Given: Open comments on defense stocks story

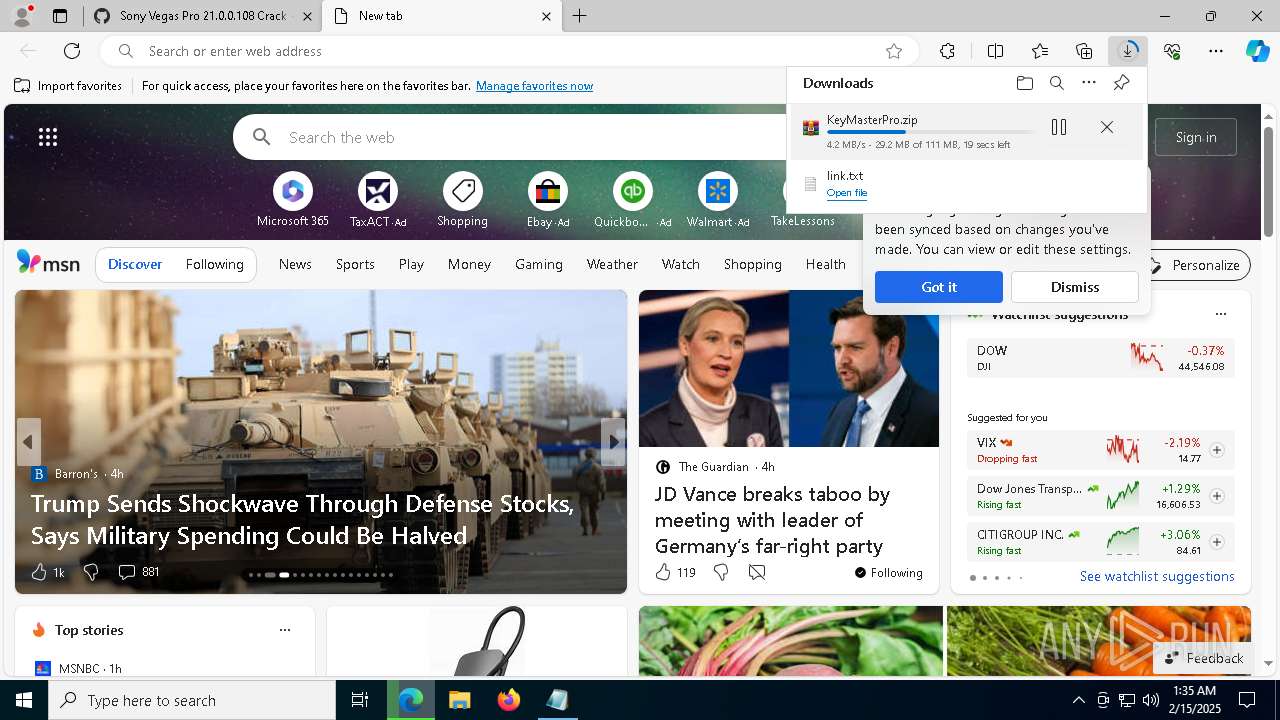Looking at the screenshot, I should 138,572.
